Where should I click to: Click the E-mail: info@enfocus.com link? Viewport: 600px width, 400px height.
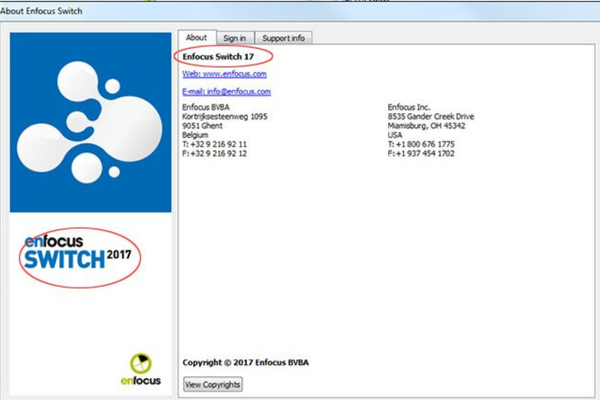coord(227,91)
